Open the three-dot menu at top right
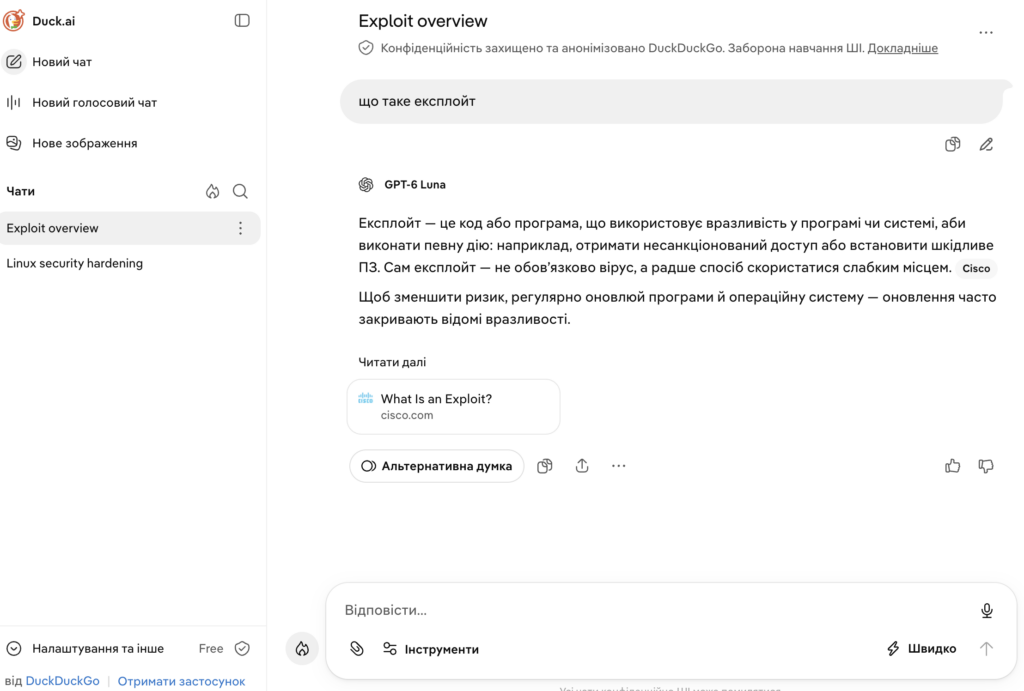 (x=986, y=32)
